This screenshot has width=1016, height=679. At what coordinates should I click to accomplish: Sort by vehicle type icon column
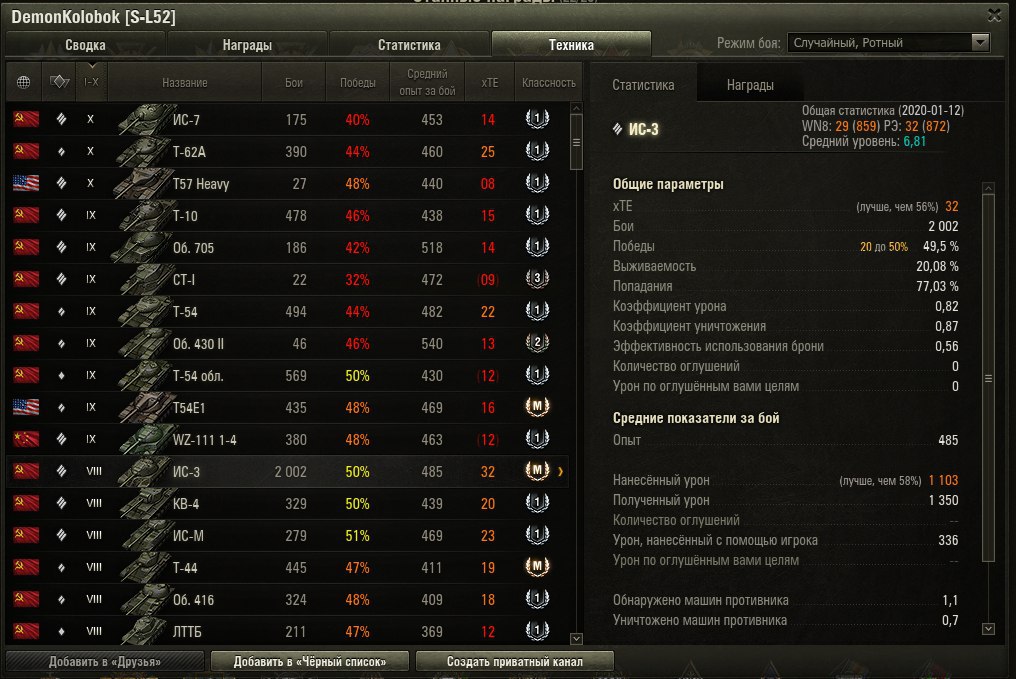[x=59, y=82]
